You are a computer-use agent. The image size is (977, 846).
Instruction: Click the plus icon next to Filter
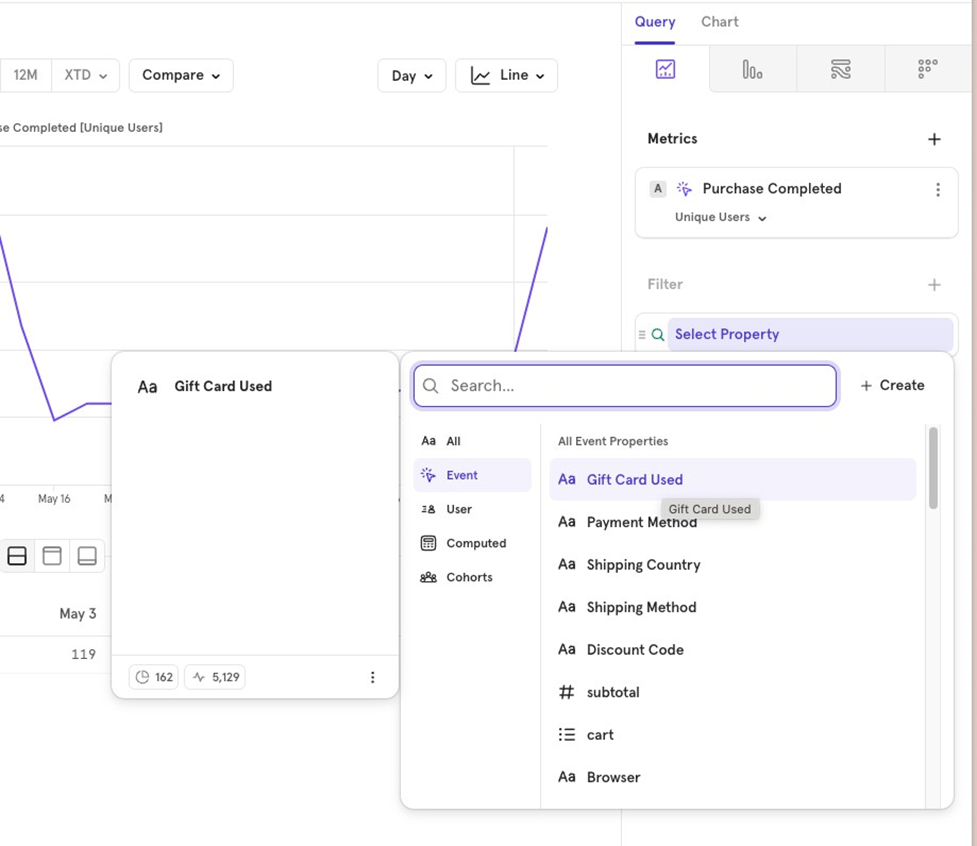coord(934,285)
